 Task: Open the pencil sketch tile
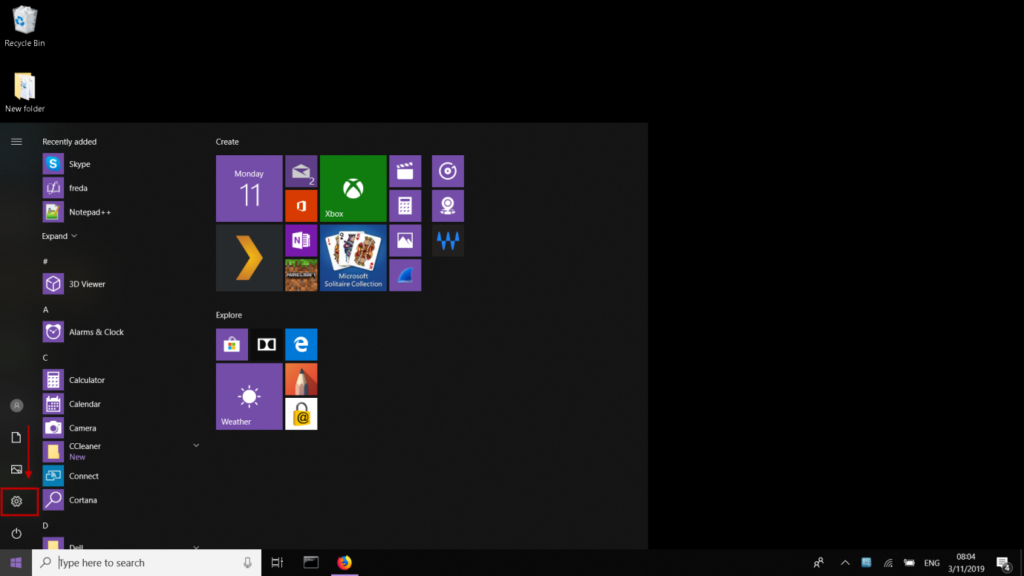coord(301,379)
